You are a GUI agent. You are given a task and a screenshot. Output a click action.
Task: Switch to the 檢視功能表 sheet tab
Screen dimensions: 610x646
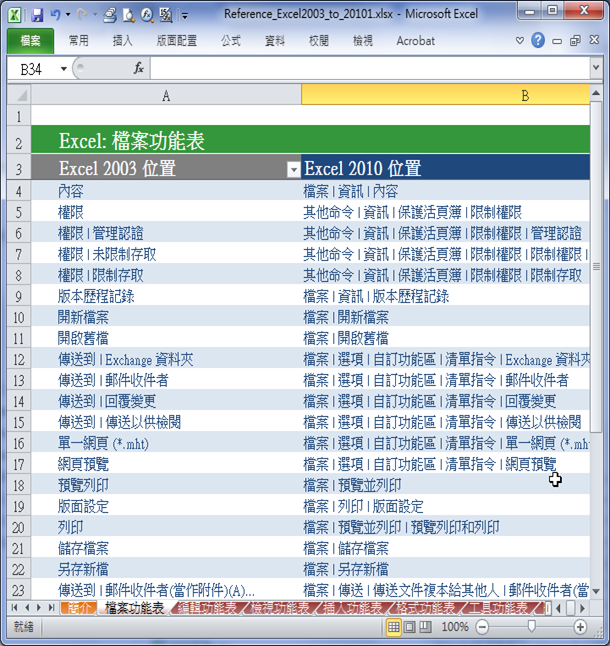point(280,608)
